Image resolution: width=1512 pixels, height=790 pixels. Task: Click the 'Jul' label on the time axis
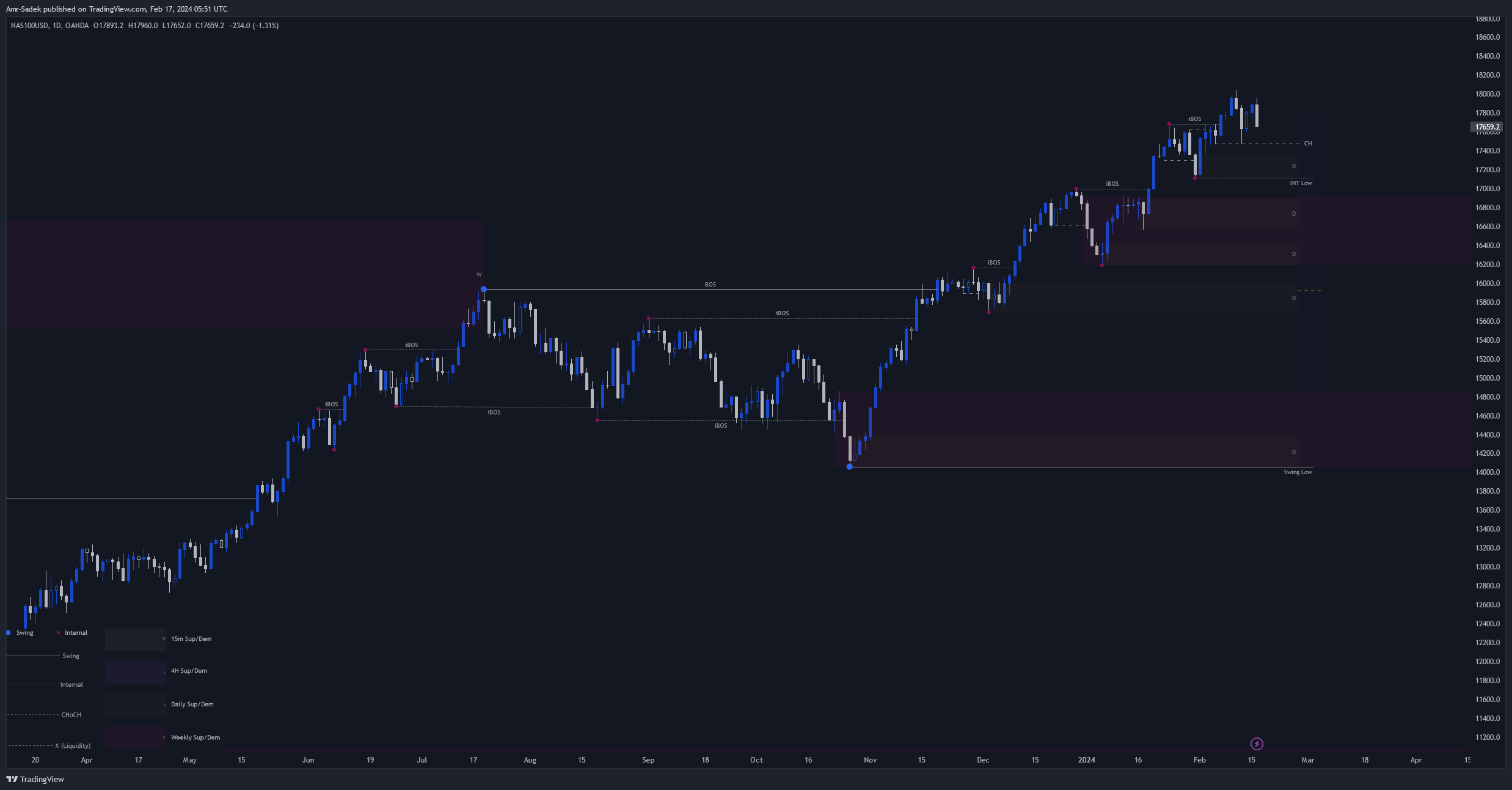(422, 760)
